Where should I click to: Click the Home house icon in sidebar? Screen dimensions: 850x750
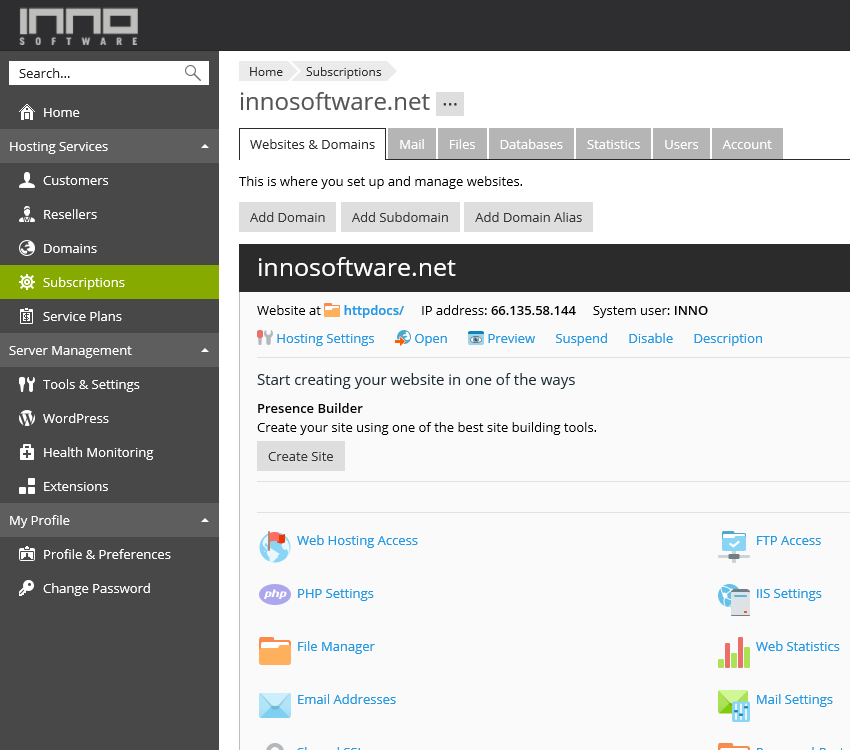[x=27, y=112]
